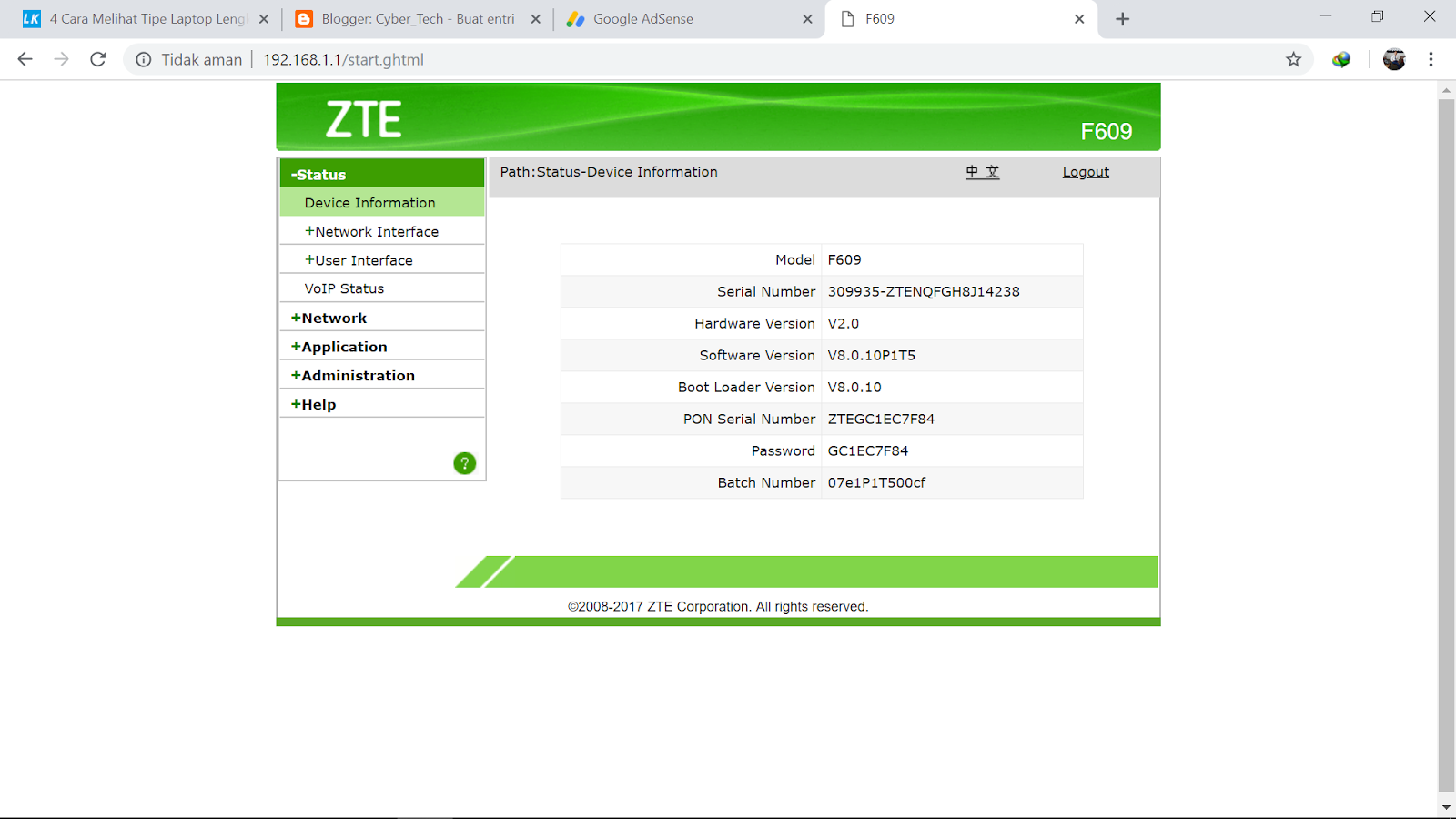Open a new browser tab
The image size is (1456, 819).
(1123, 19)
